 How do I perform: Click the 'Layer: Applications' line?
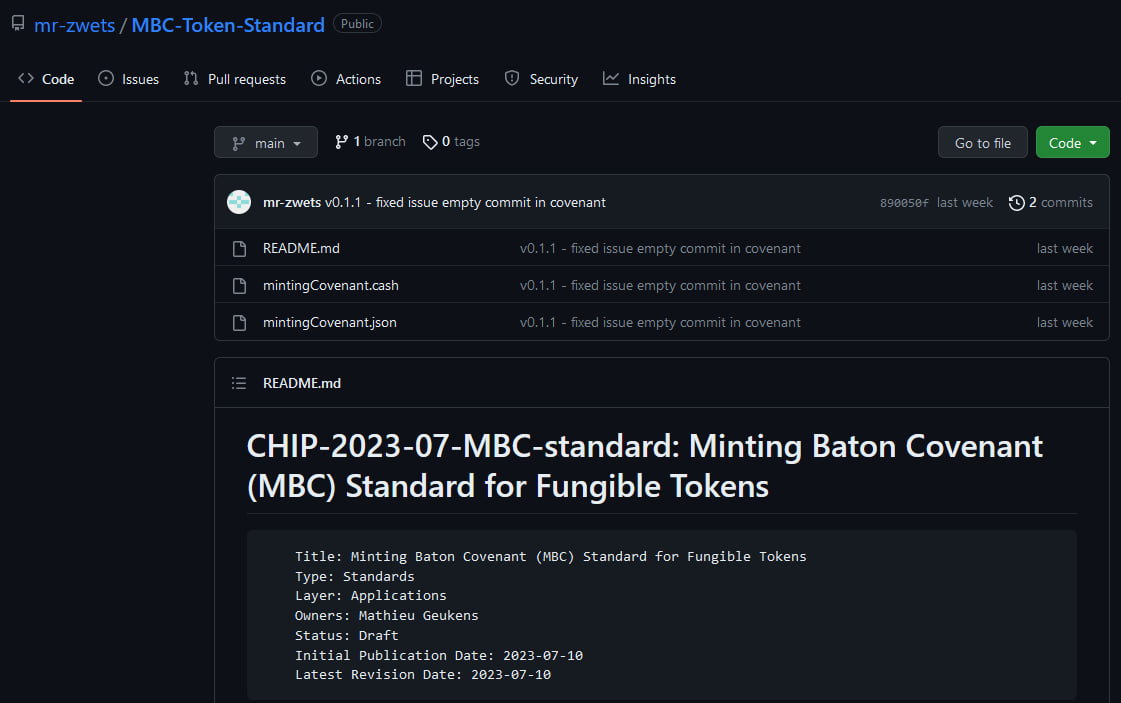[x=370, y=595]
